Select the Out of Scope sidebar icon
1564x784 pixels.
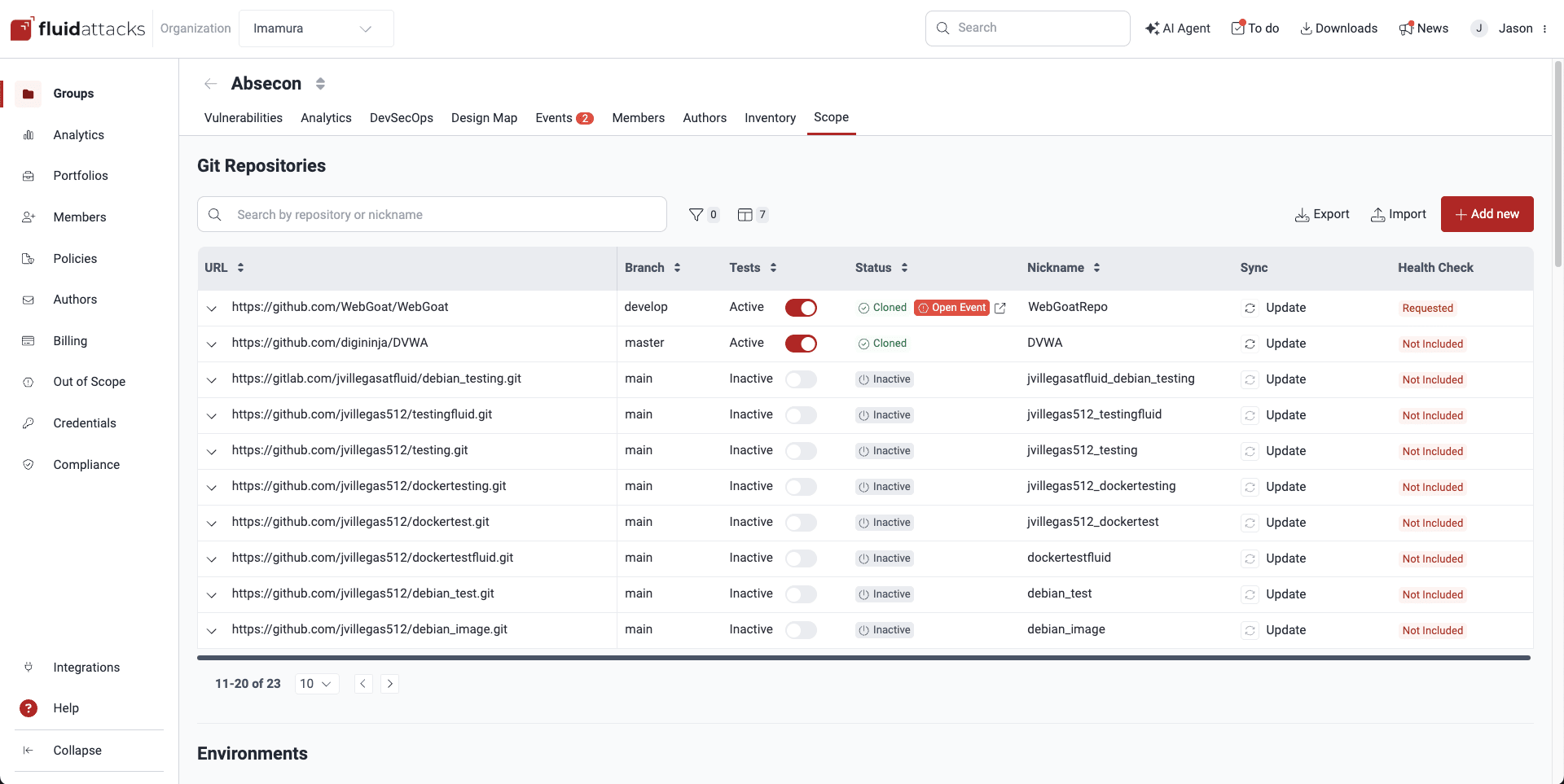click(29, 381)
